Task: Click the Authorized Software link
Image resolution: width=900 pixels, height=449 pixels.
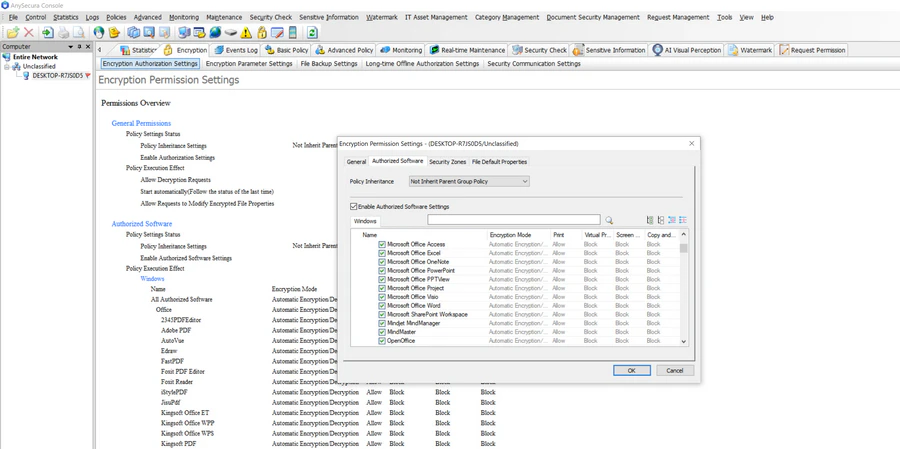Action: tap(142, 223)
